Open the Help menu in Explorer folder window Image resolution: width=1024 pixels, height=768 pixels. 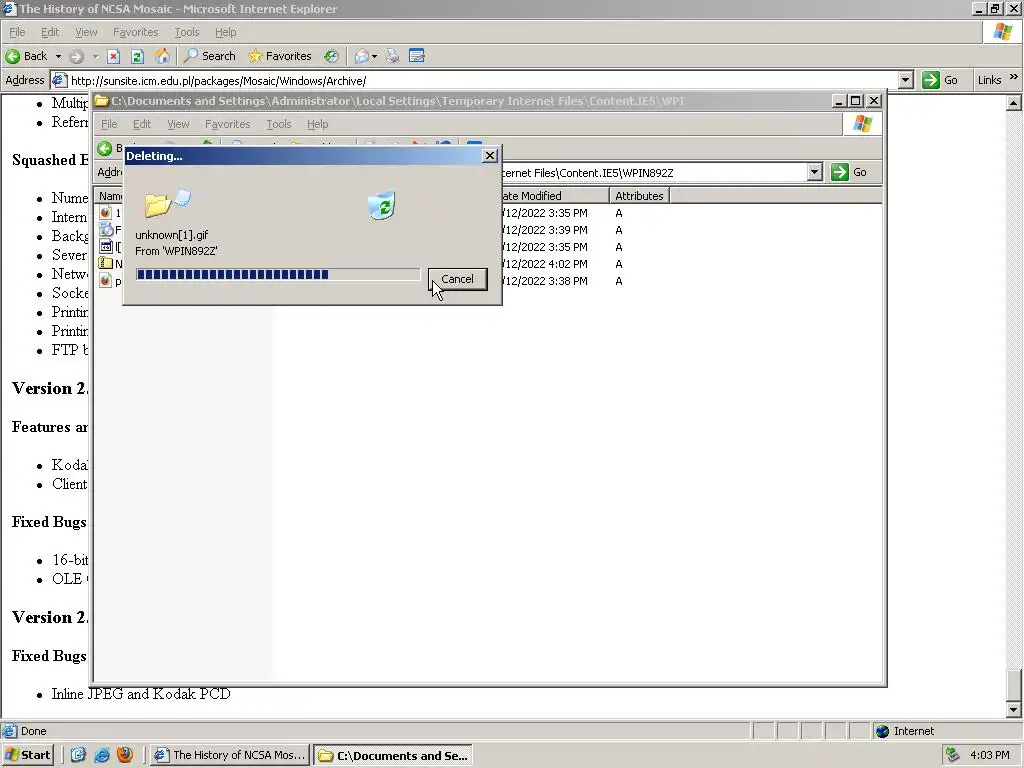[317, 124]
